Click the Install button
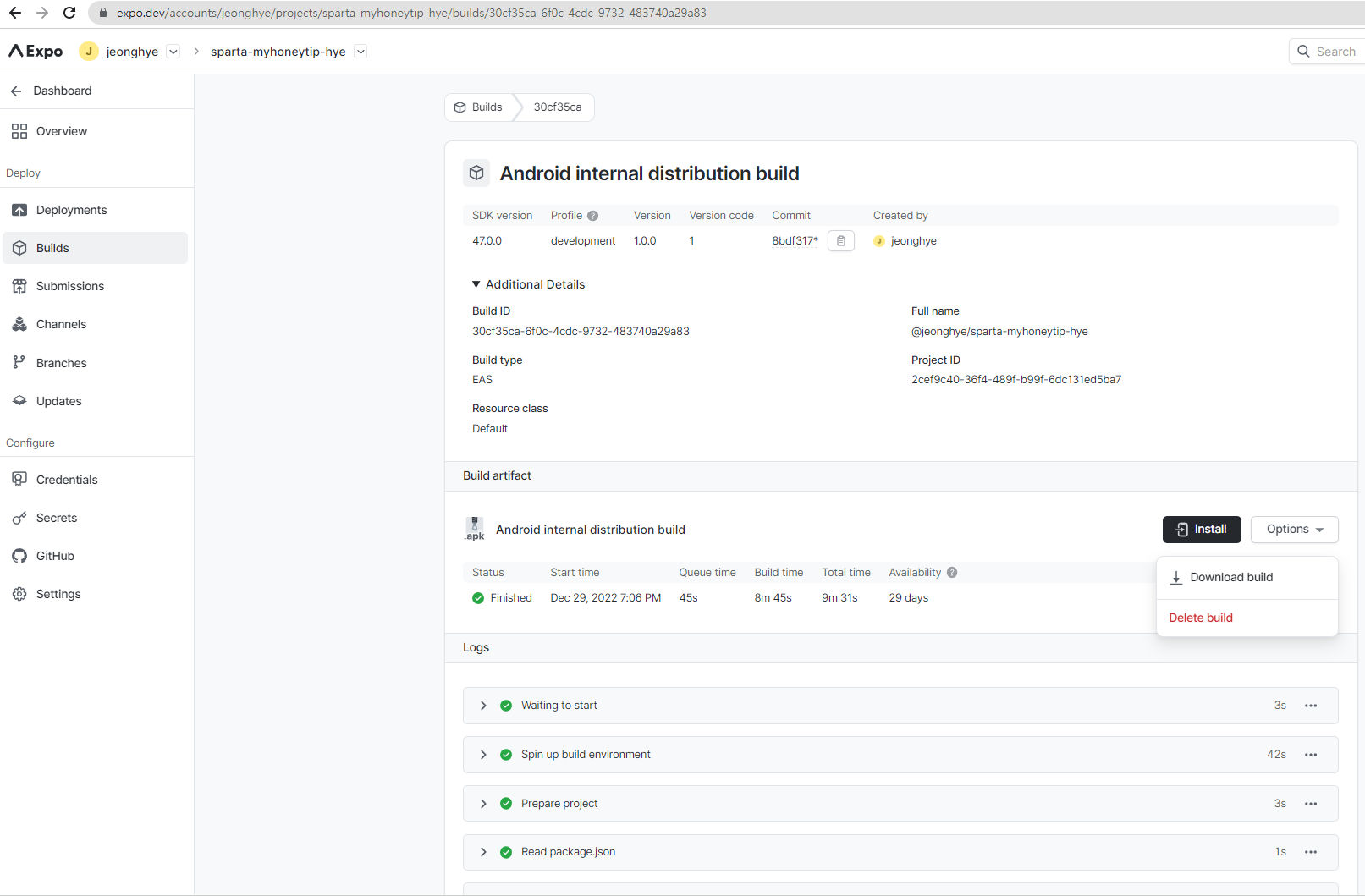 pyautogui.click(x=1202, y=530)
